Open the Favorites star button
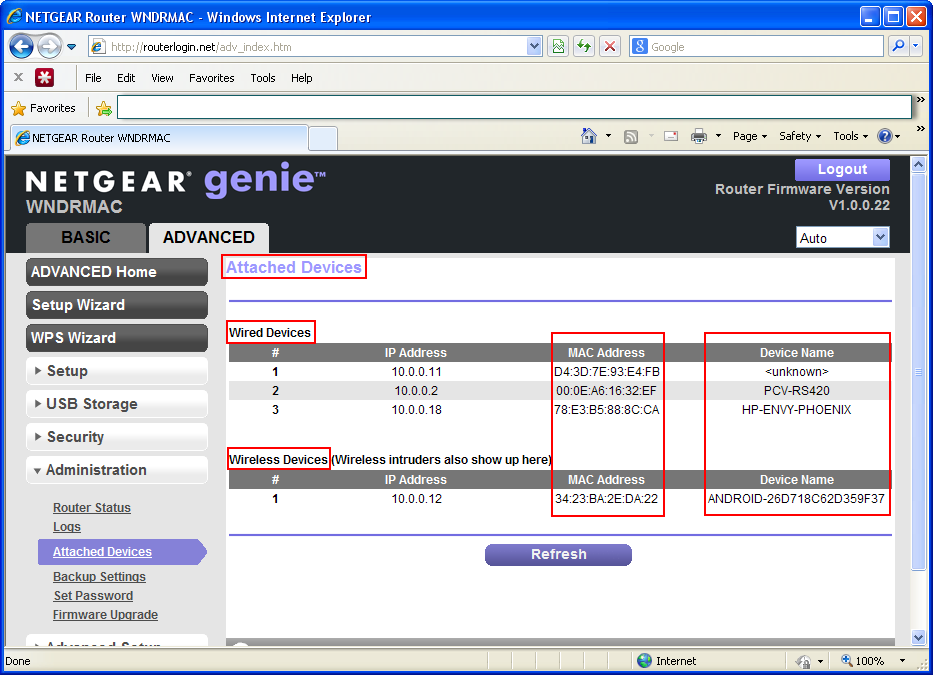This screenshot has width=933, height=675. [x=43, y=108]
